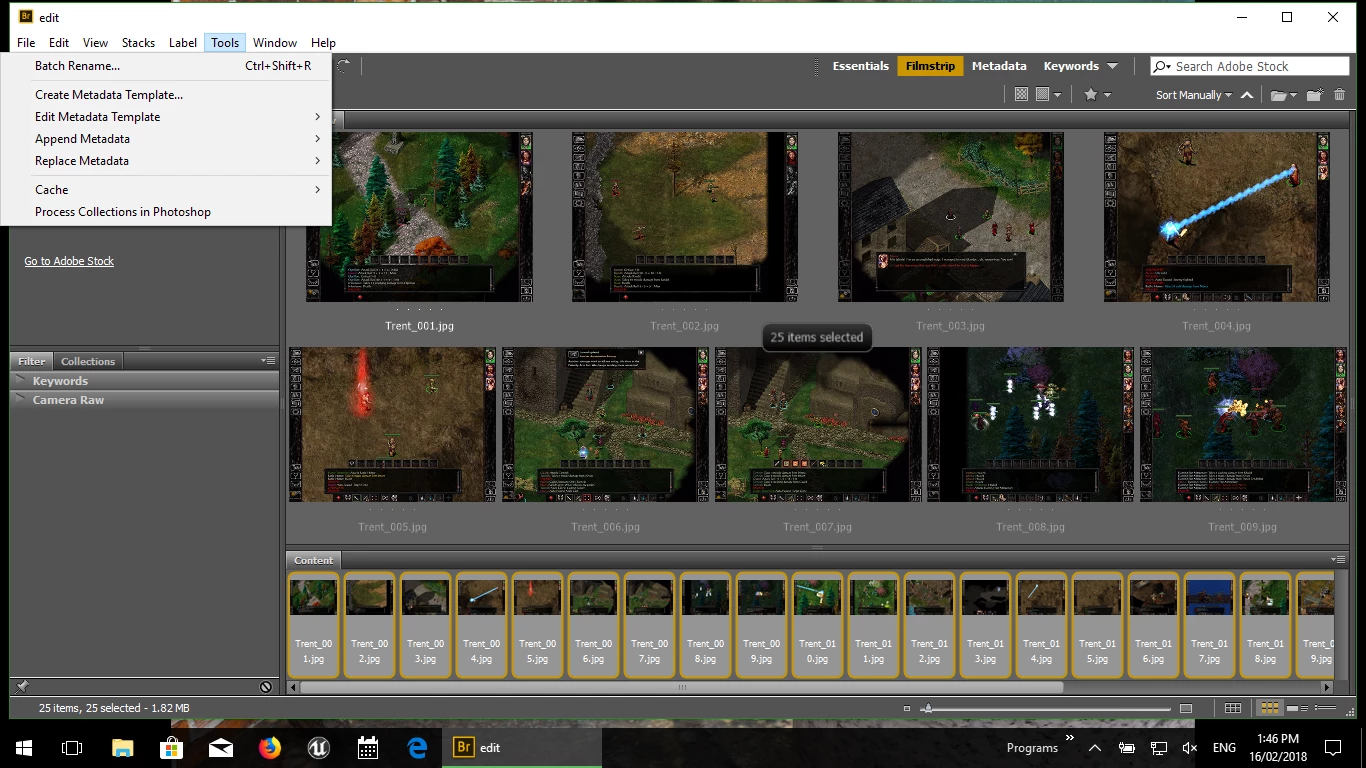Screen dimensions: 1366x768
Task: Expand the workspace switcher arrow
Action: (1112, 66)
